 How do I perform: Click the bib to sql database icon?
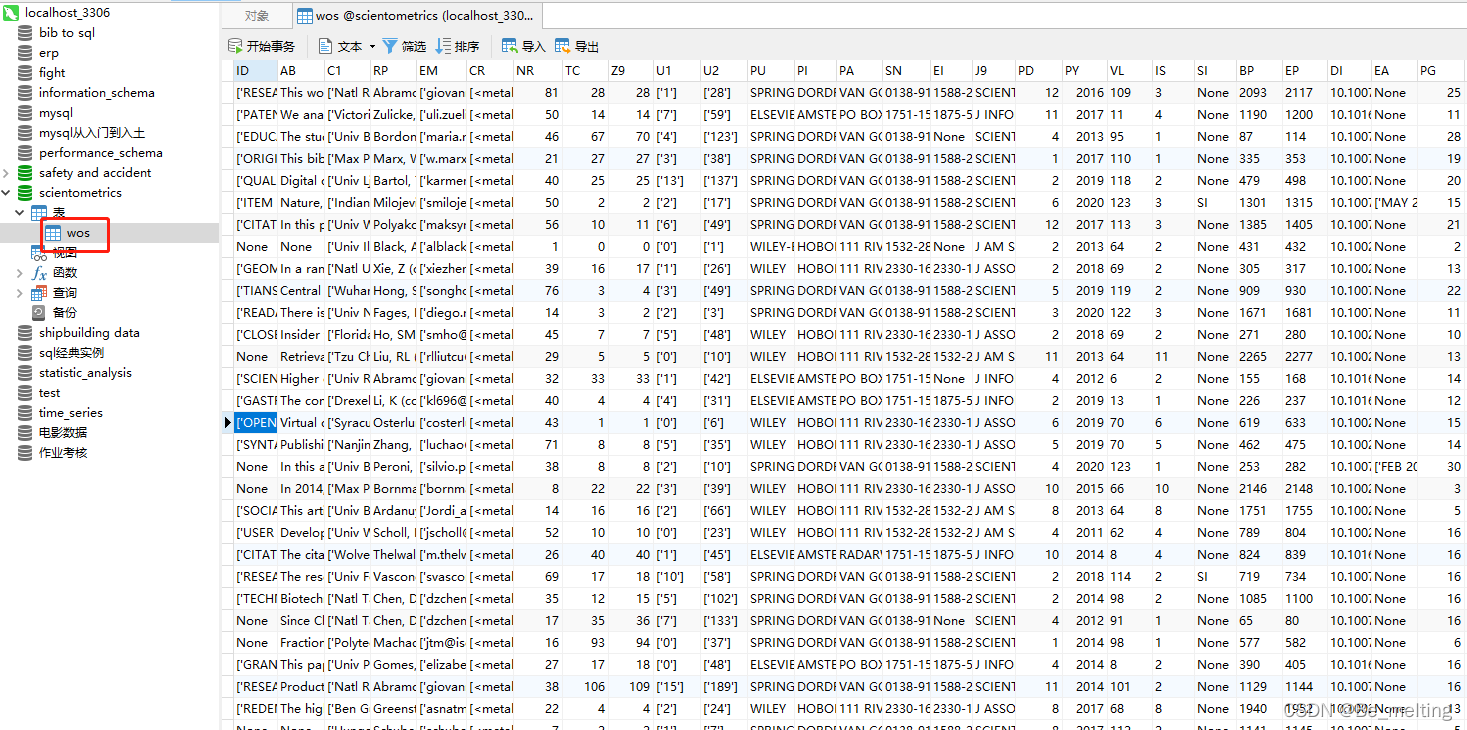25,33
